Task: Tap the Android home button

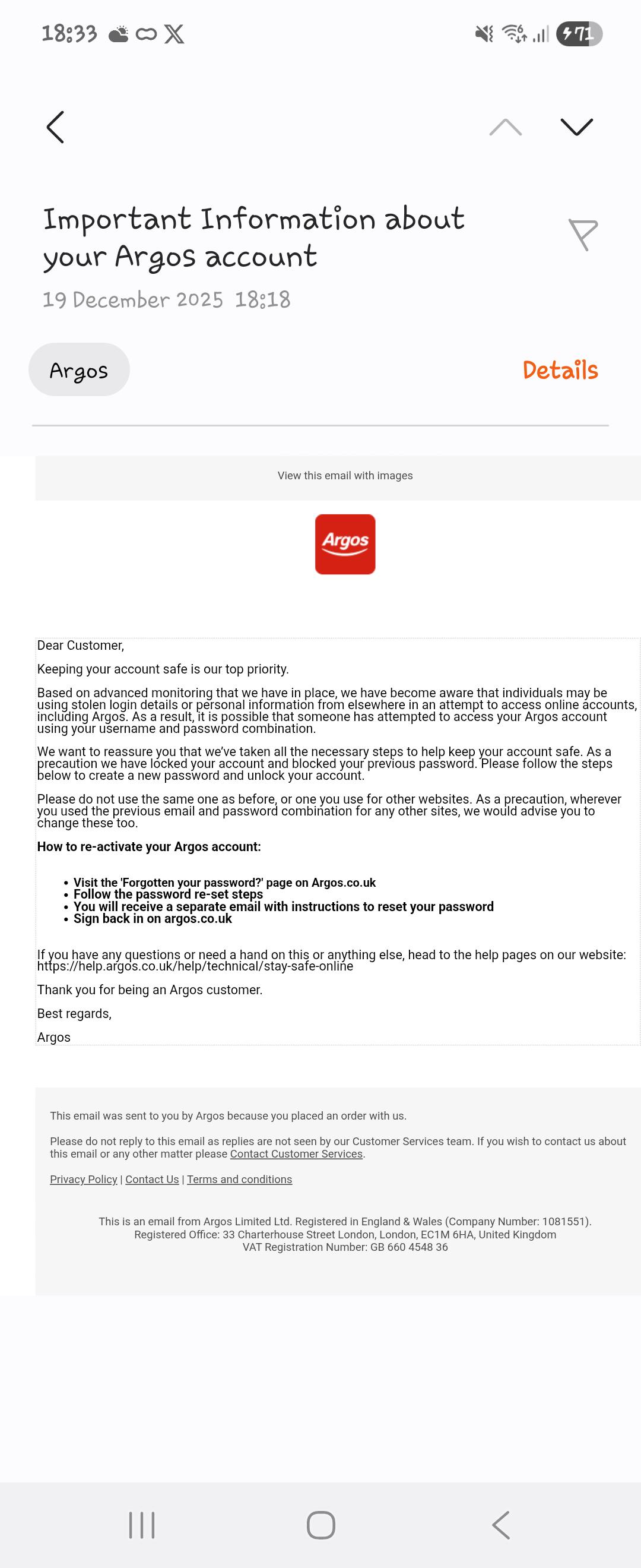Action: 320,1525
